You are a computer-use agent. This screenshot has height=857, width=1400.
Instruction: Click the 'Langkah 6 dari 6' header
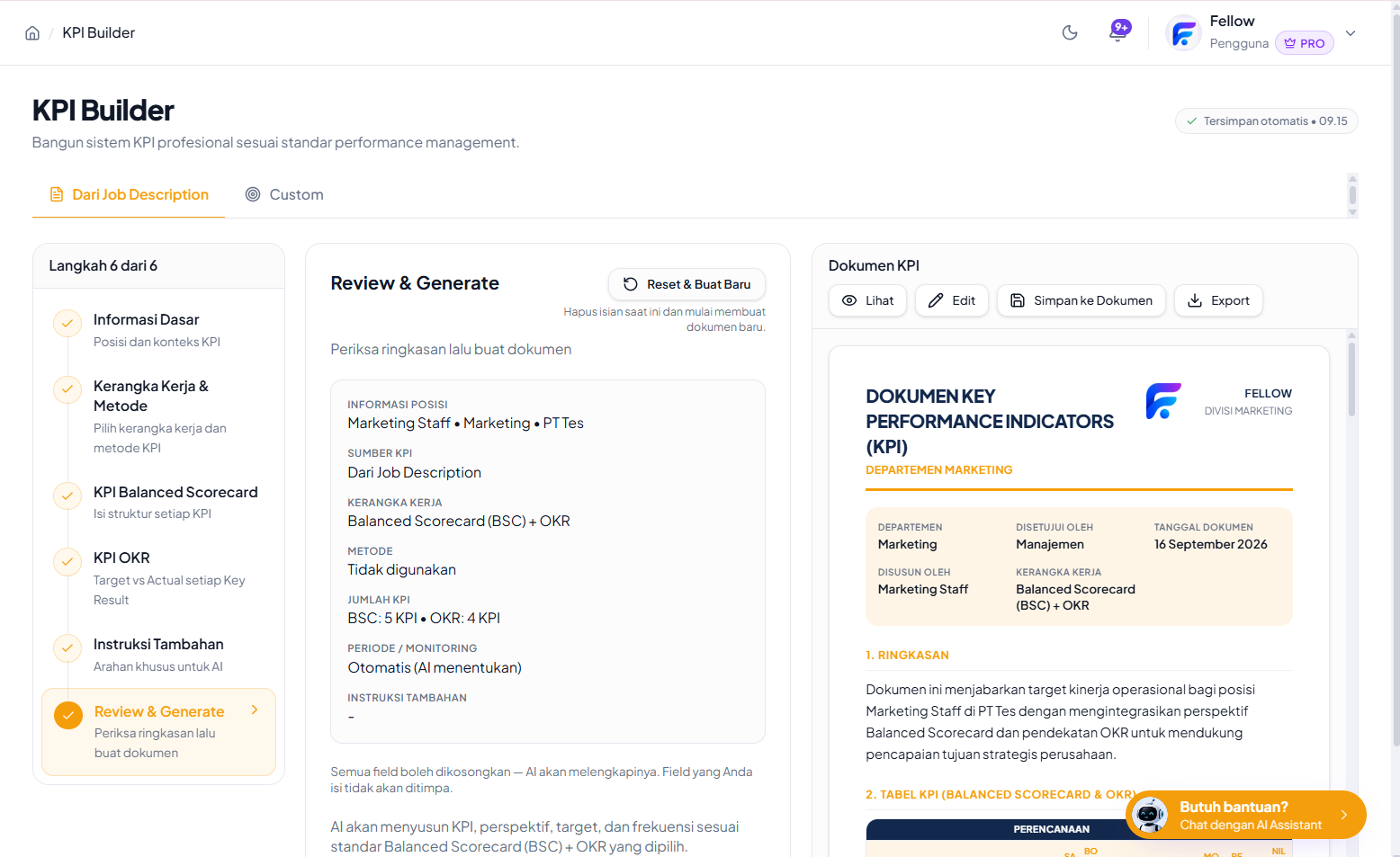(x=103, y=266)
